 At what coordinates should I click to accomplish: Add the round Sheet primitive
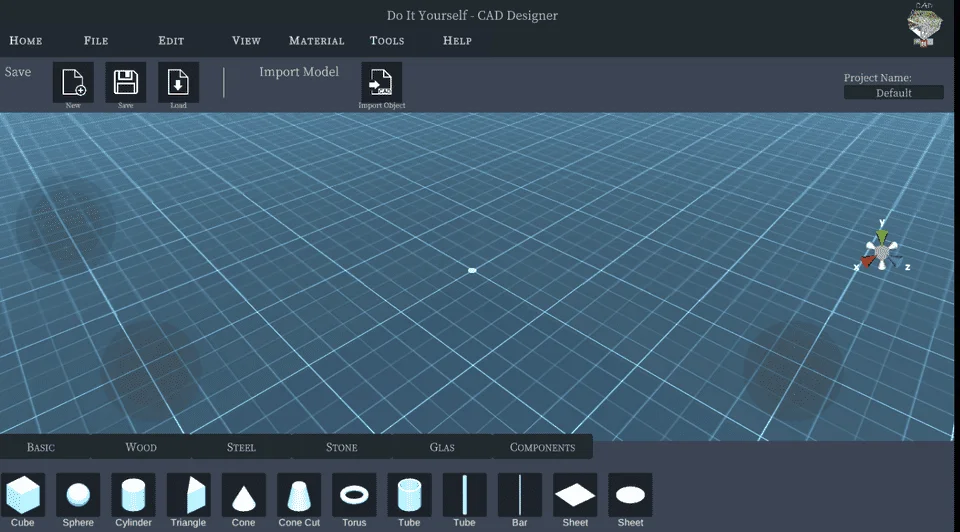point(630,495)
